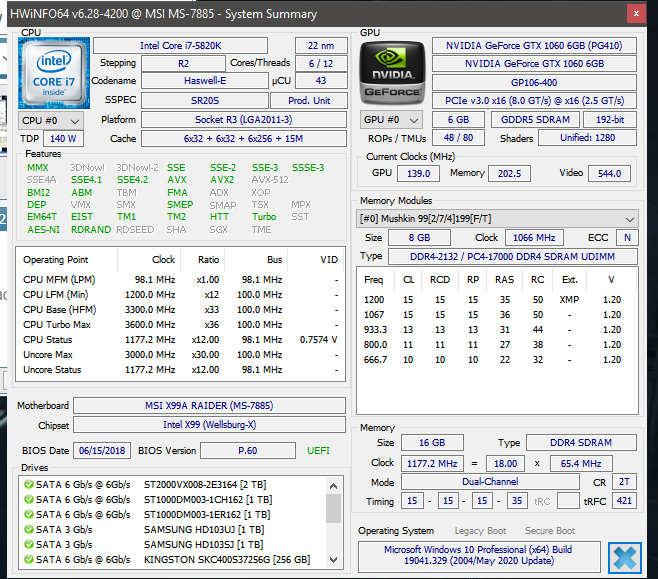
Task: Click the KINGSTON SSD status checkmark icon
Action: click(29, 558)
